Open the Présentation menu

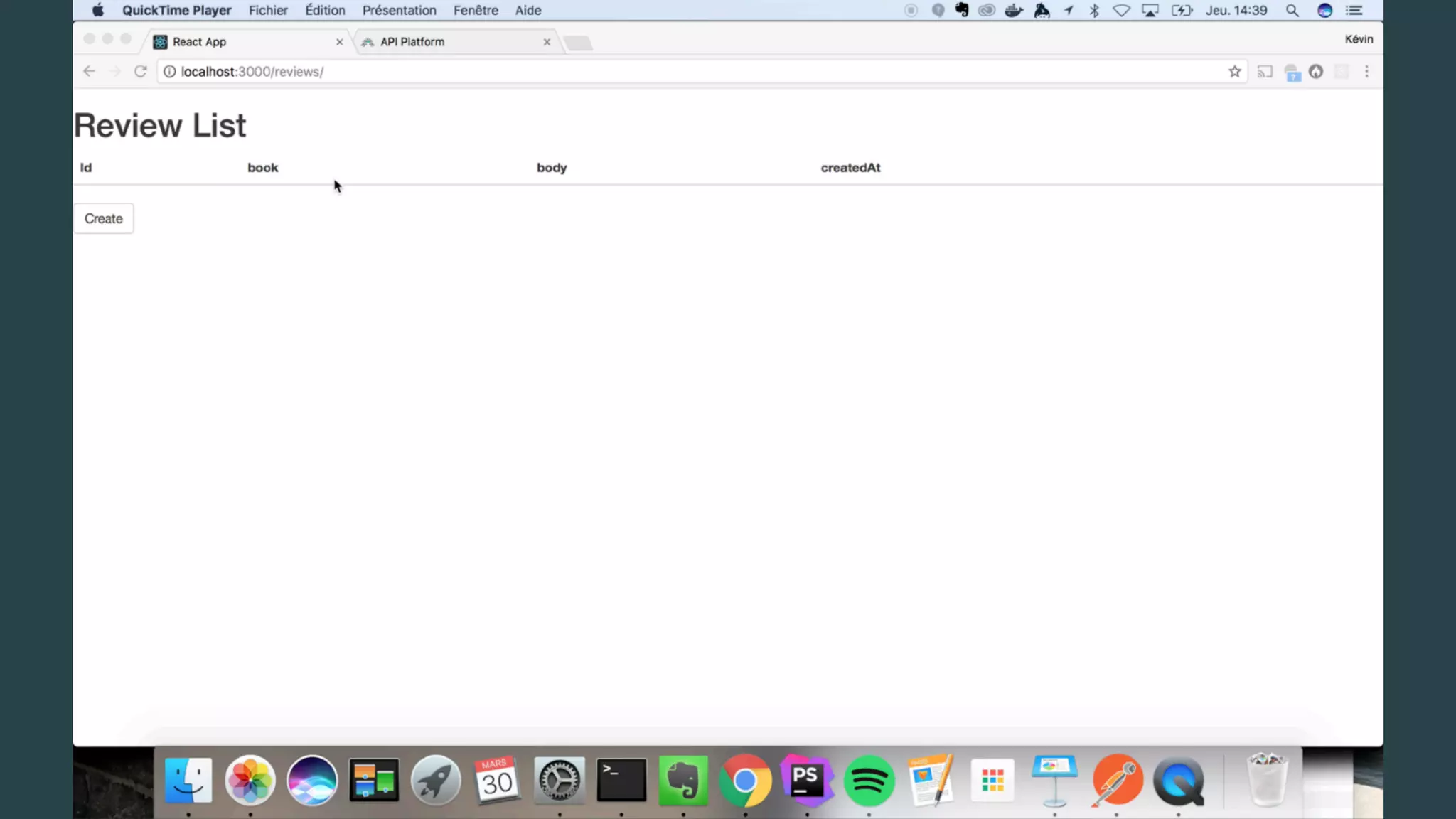pyautogui.click(x=400, y=10)
